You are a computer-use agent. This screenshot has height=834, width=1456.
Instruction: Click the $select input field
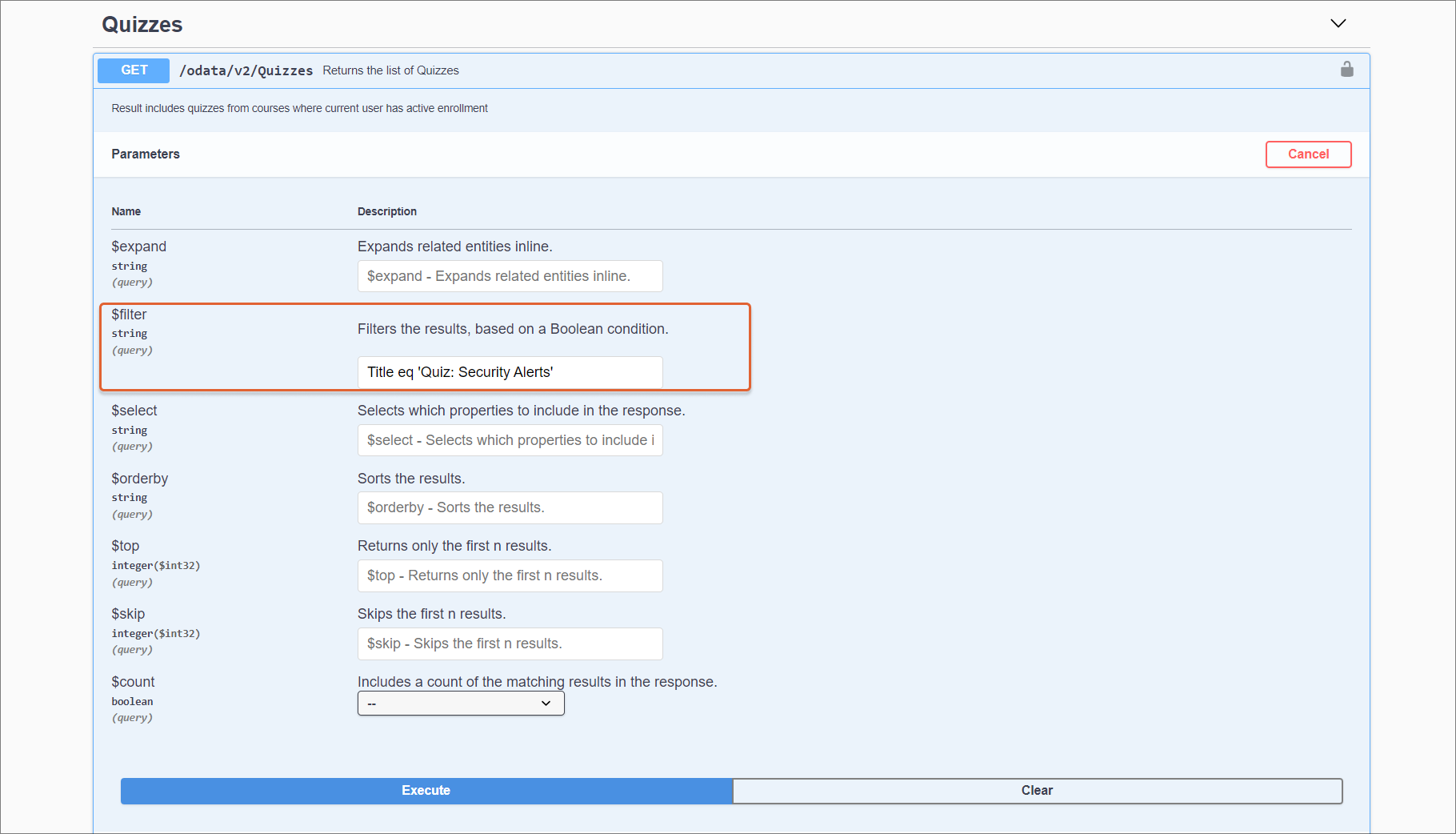click(x=510, y=440)
